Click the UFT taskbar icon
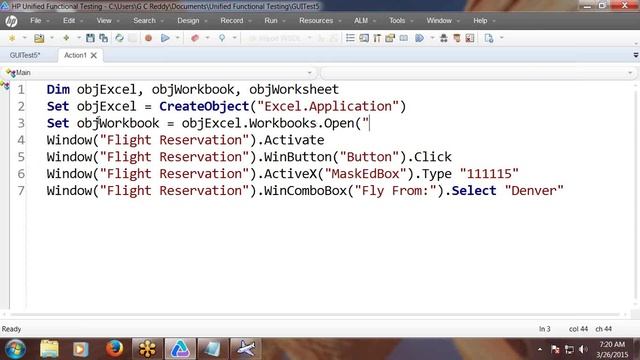 (180, 349)
